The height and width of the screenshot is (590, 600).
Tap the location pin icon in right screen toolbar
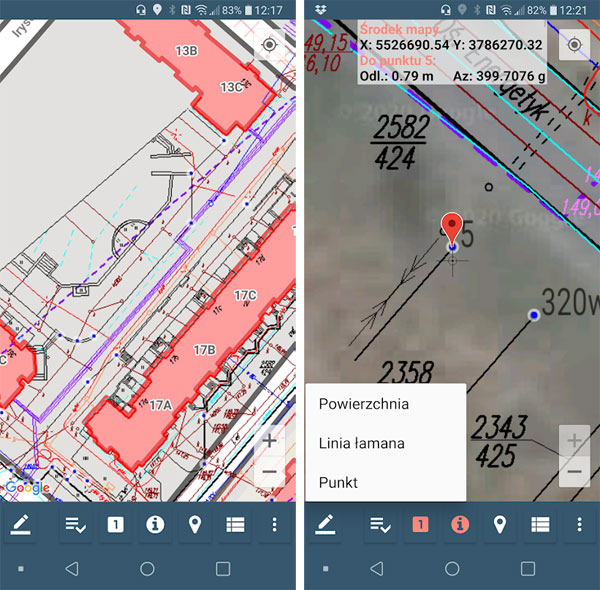[x=499, y=525]
